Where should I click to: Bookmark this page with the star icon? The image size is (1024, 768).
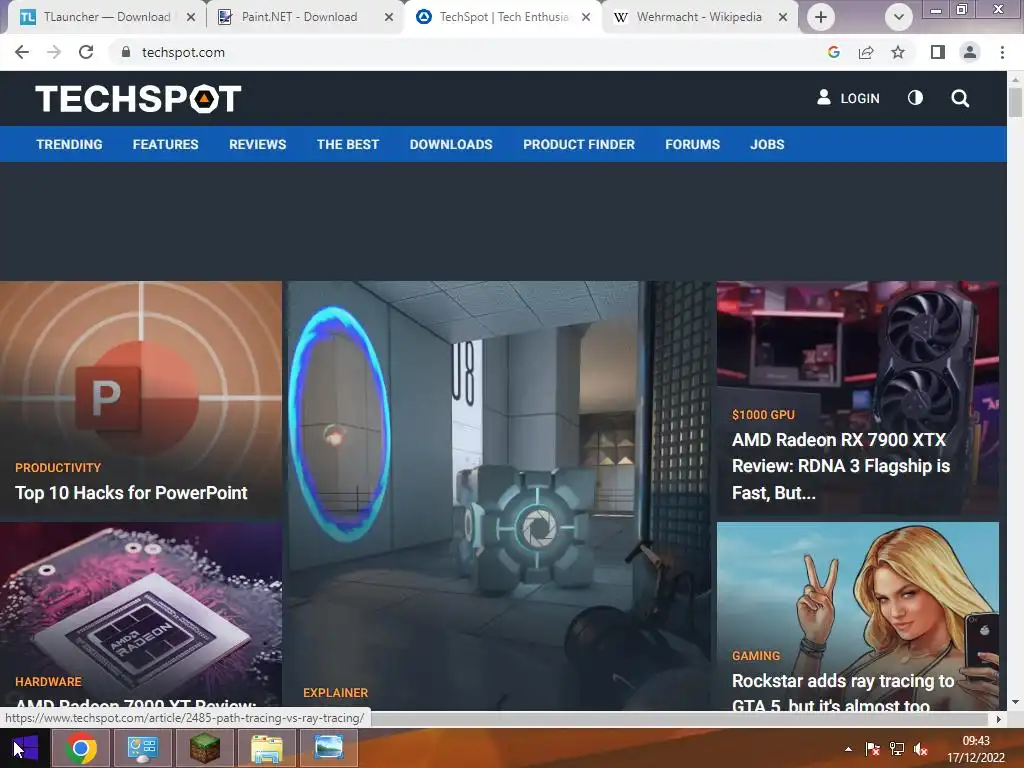coord(898,52)
